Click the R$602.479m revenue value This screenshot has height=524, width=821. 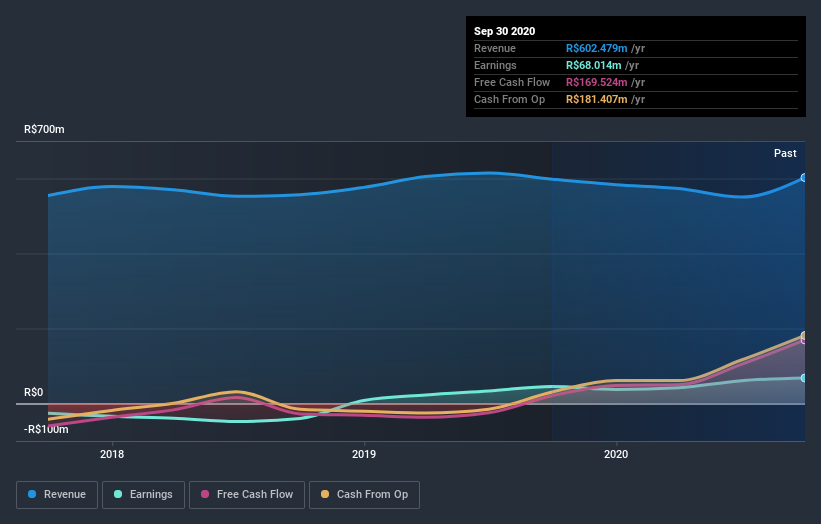pos(596,48)
